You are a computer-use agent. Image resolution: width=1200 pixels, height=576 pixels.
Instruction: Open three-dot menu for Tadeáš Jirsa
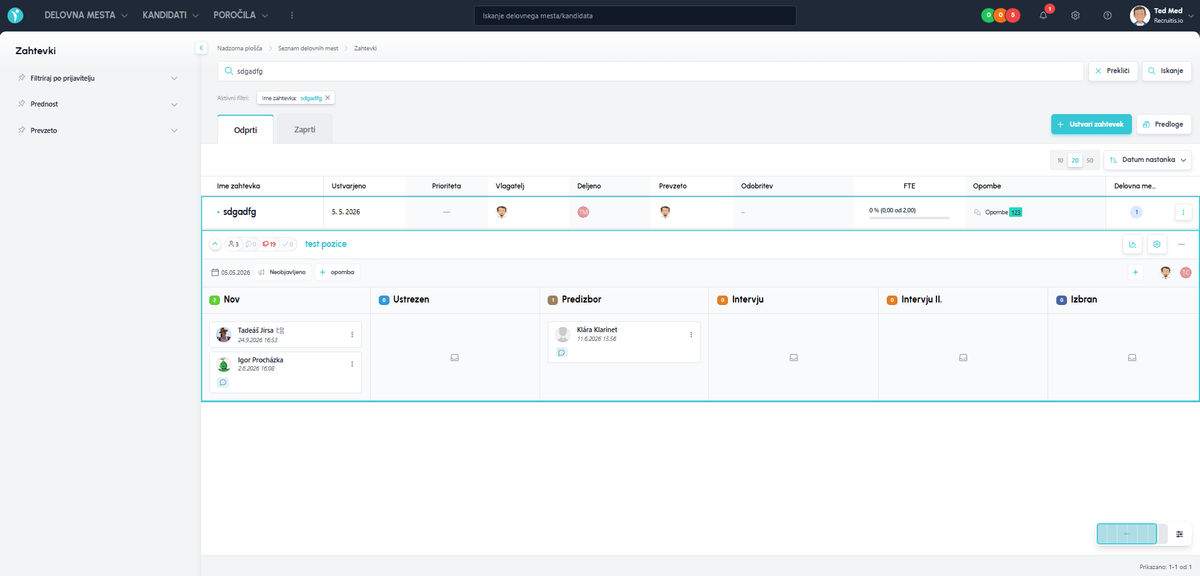(352, 334)
